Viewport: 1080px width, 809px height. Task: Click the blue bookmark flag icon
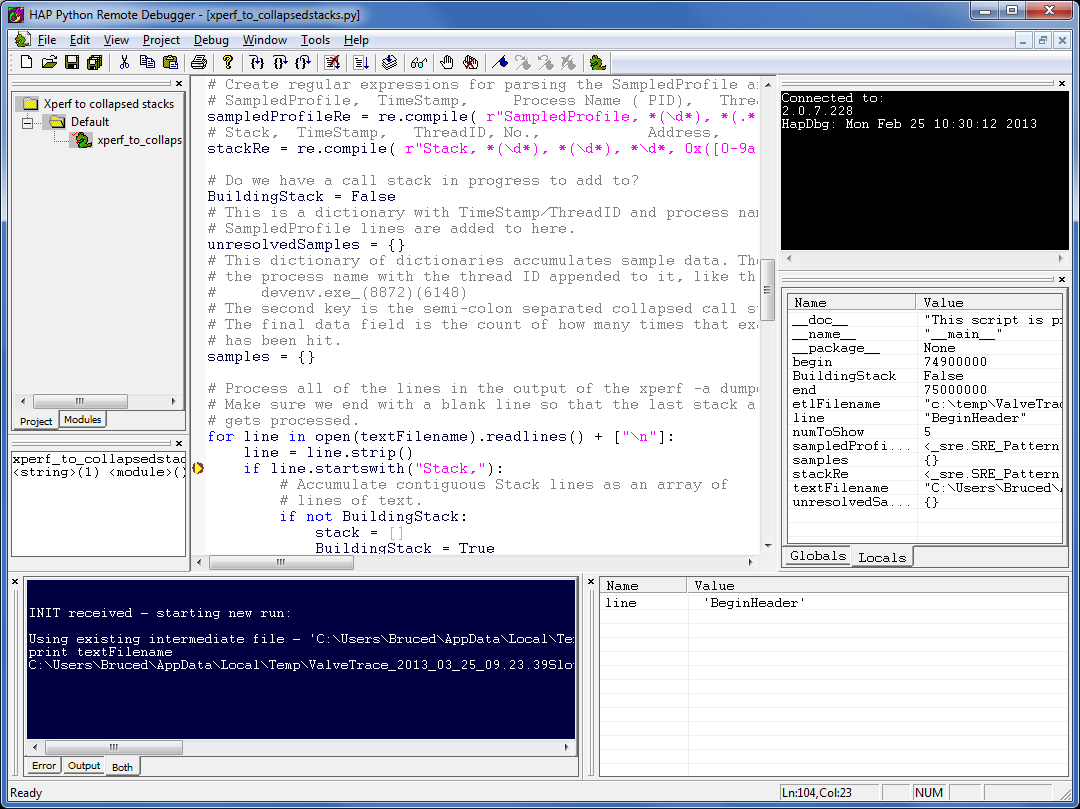pos(500,63)
